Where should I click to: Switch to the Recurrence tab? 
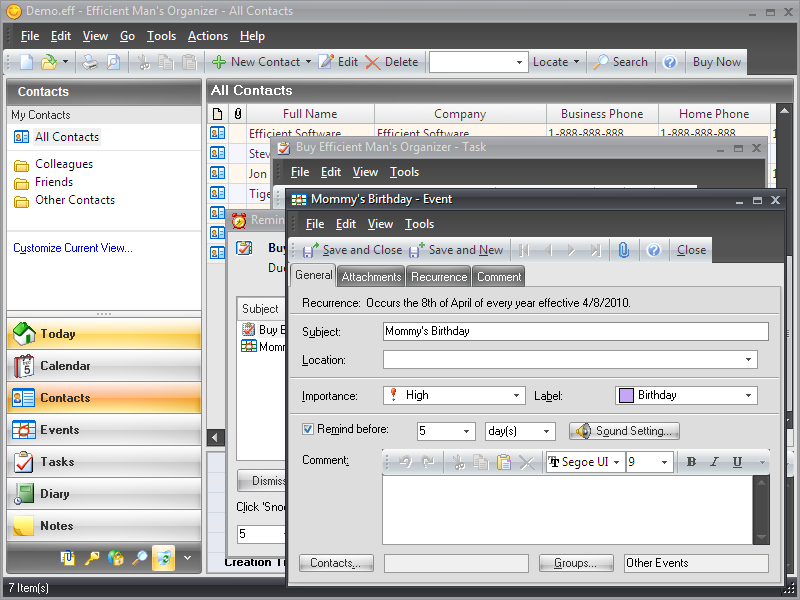coord(438,277)
